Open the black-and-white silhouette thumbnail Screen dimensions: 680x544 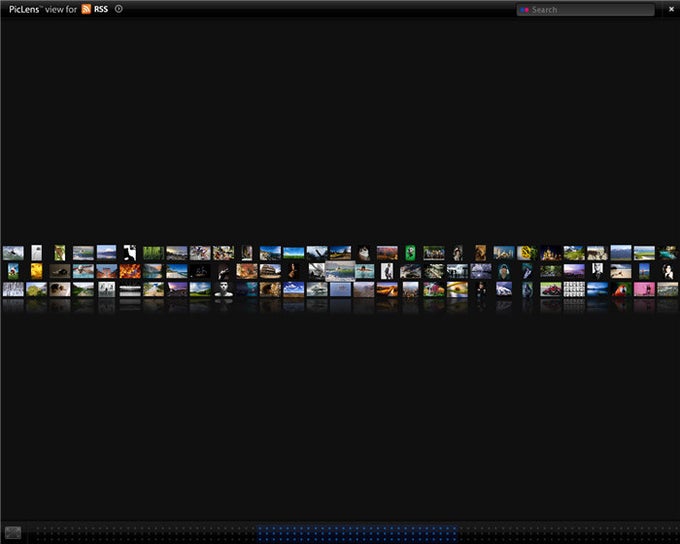click(x=130, y=252)
